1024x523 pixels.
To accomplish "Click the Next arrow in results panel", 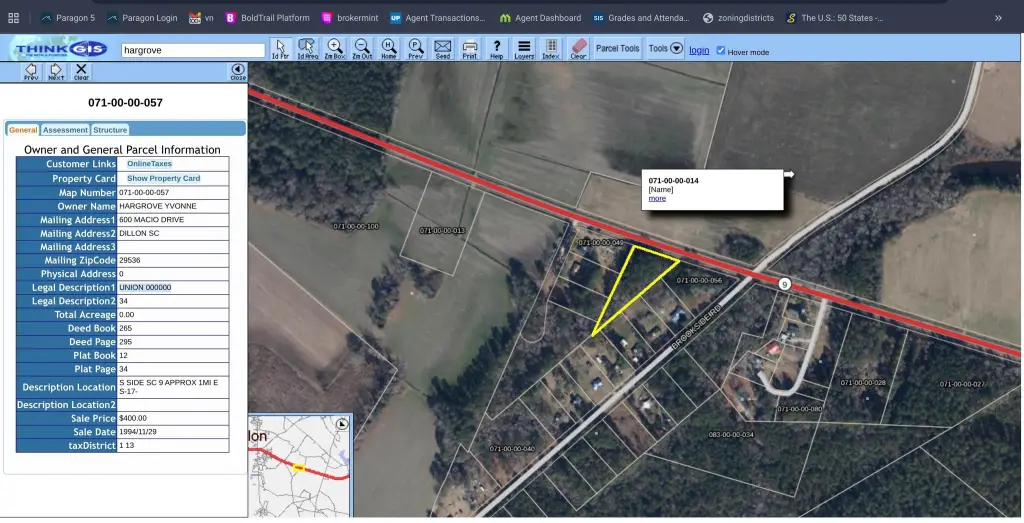I will [x=56, y=72].
